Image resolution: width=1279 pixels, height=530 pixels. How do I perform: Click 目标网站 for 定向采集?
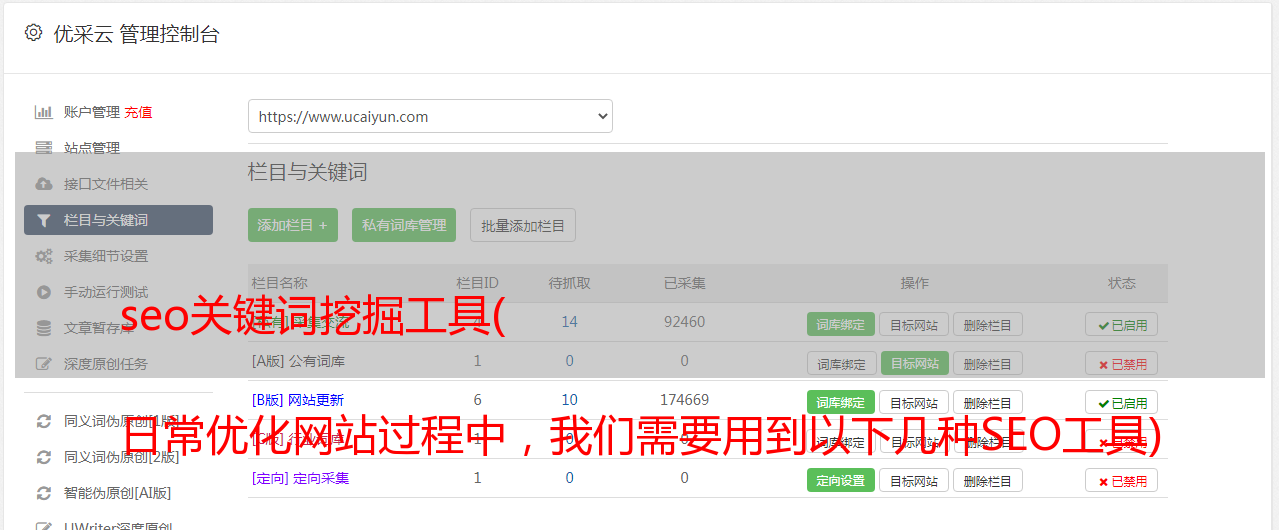point(914,480)
